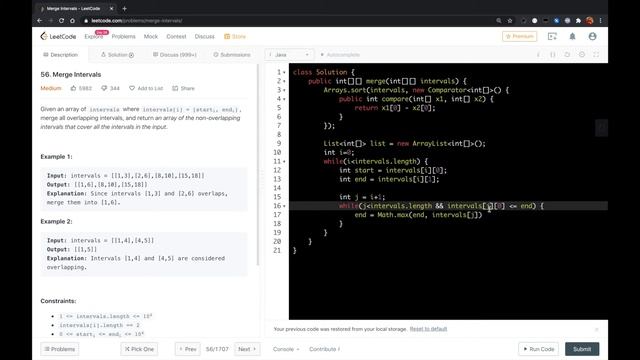Open a new browser tab with plus
This screenshot has height=360, width=640.
[124, 8]
